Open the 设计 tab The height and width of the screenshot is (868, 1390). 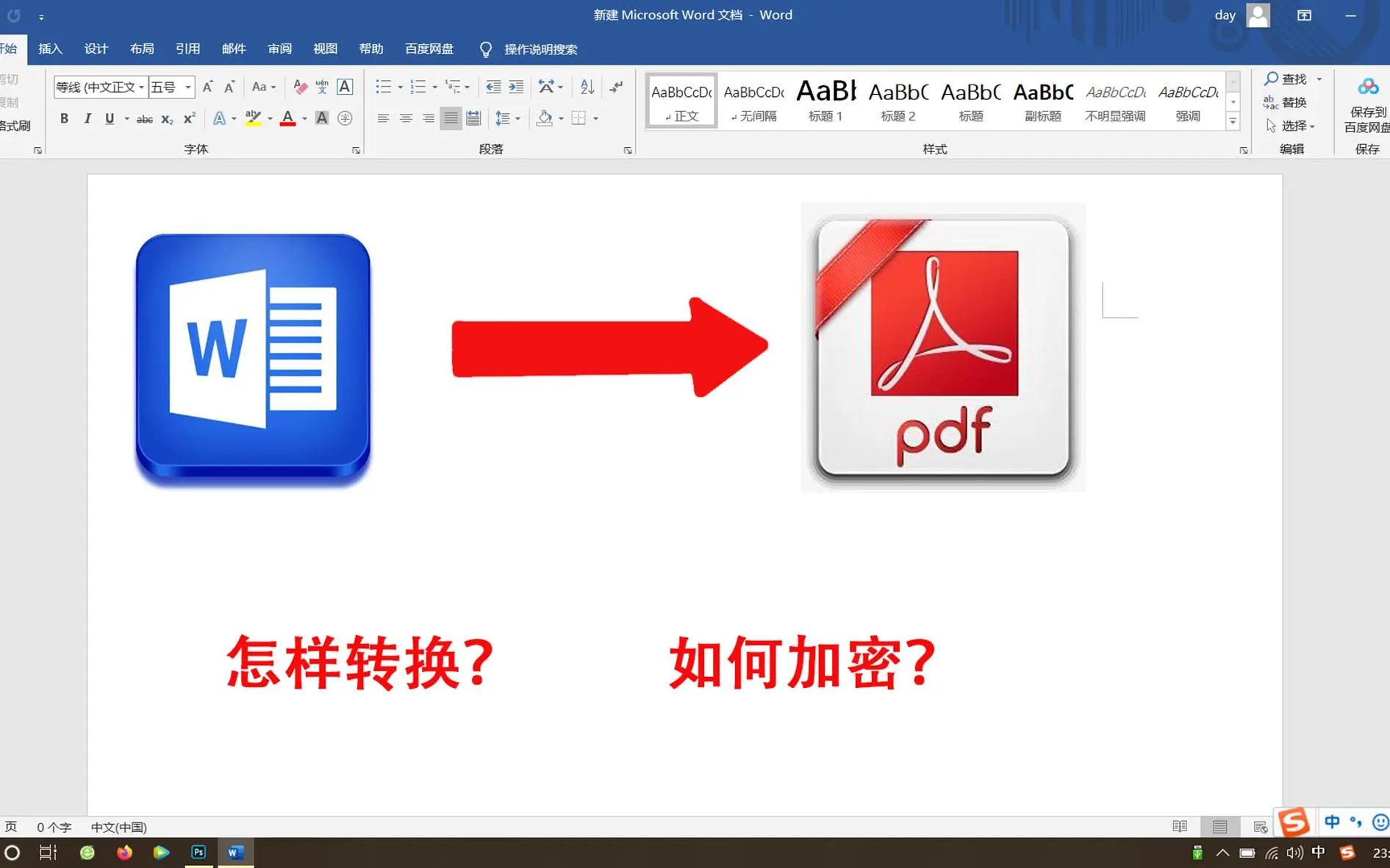(96, 49)
